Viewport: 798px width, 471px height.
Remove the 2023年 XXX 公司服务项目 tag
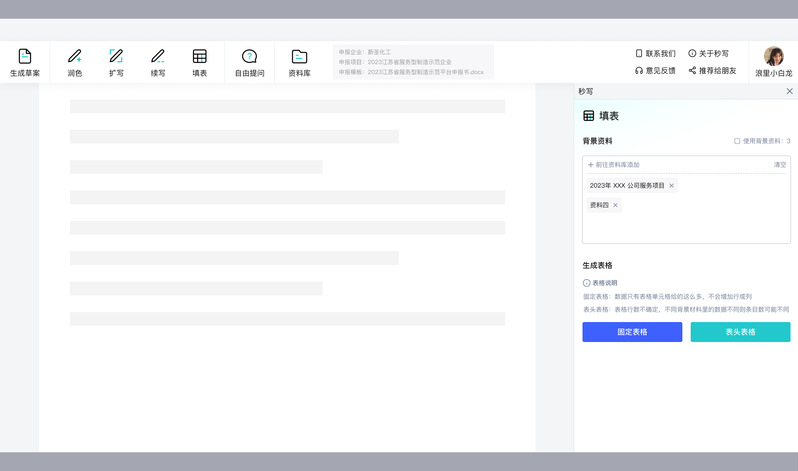coord(671,185)
